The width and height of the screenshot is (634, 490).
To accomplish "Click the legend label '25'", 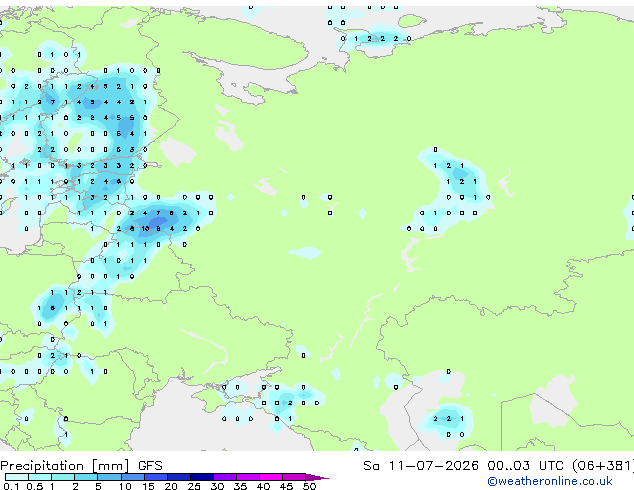I will pos(194,486).
